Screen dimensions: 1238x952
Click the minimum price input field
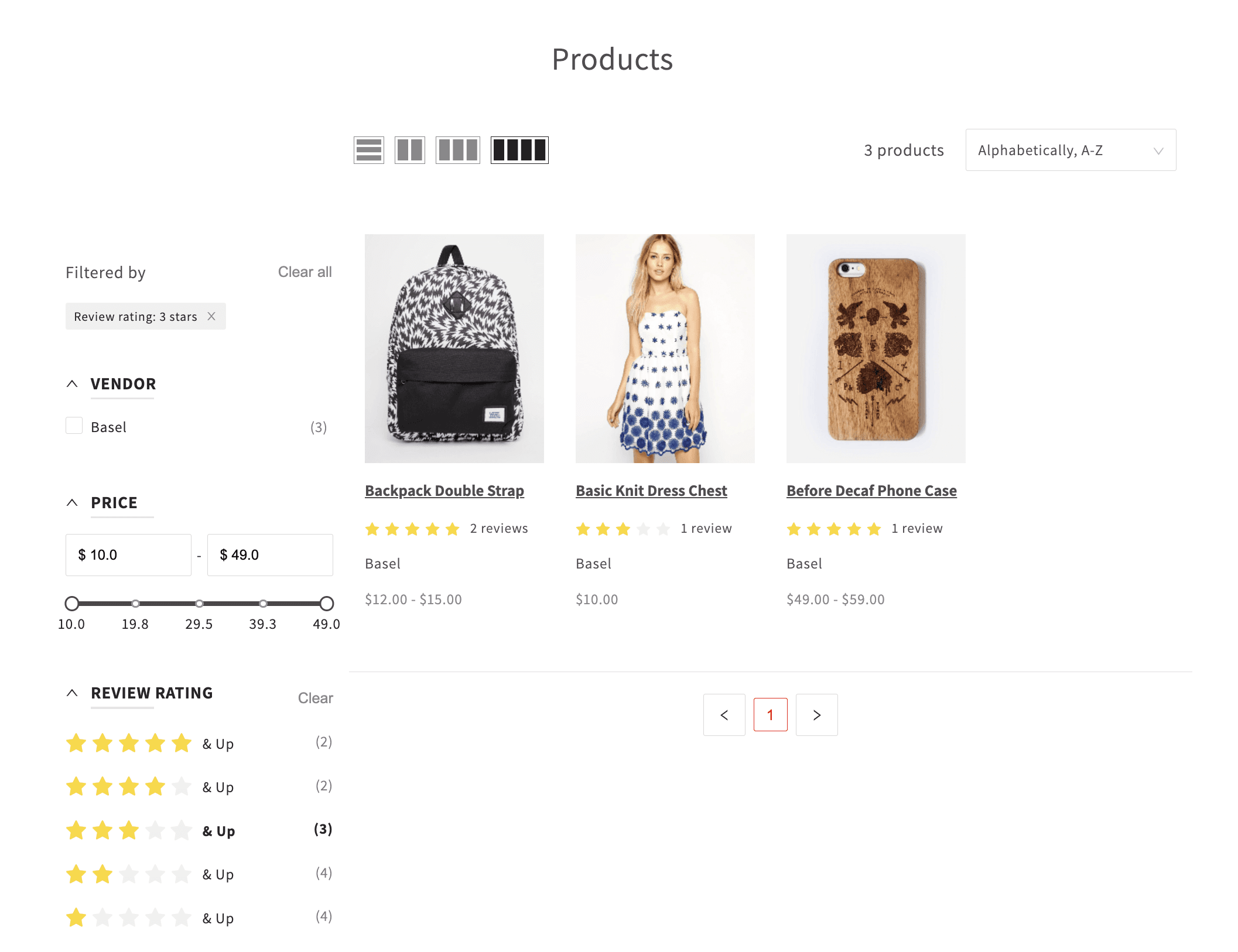point(128,555)
